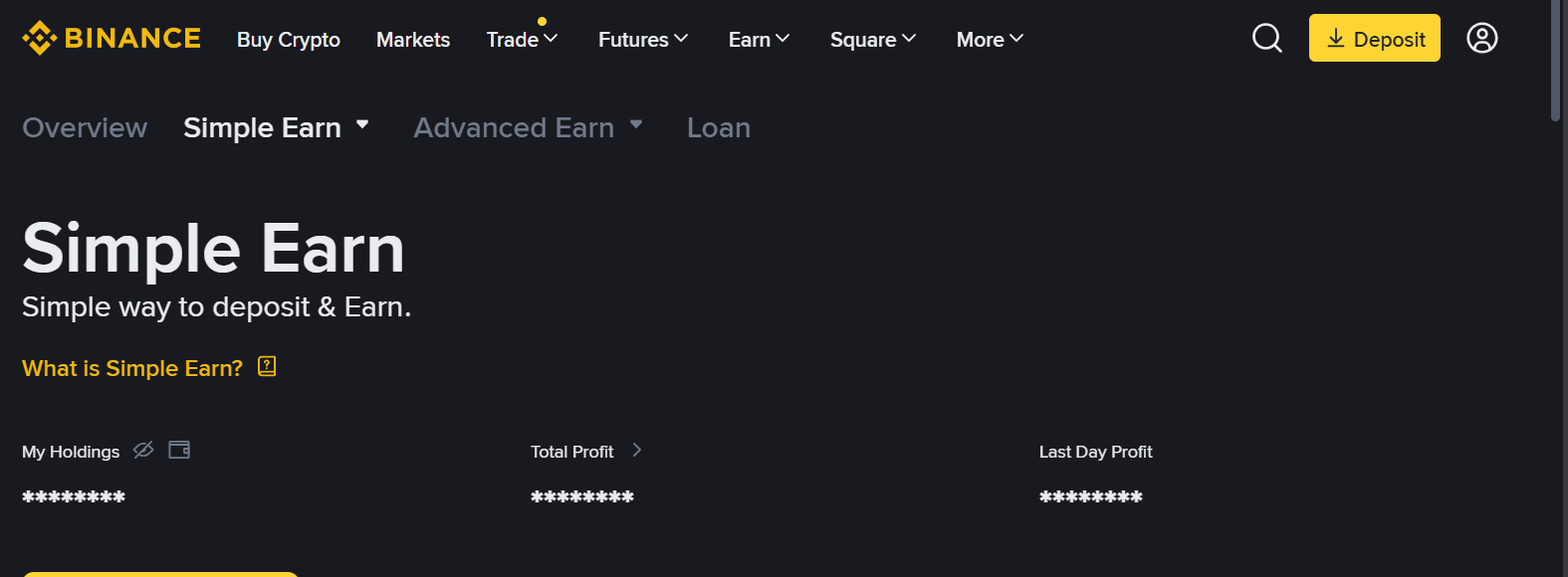The height and width of the screenshot is (577, 1568).
Task: Expand the Trade dropdown menu
Action: [522, 40]
